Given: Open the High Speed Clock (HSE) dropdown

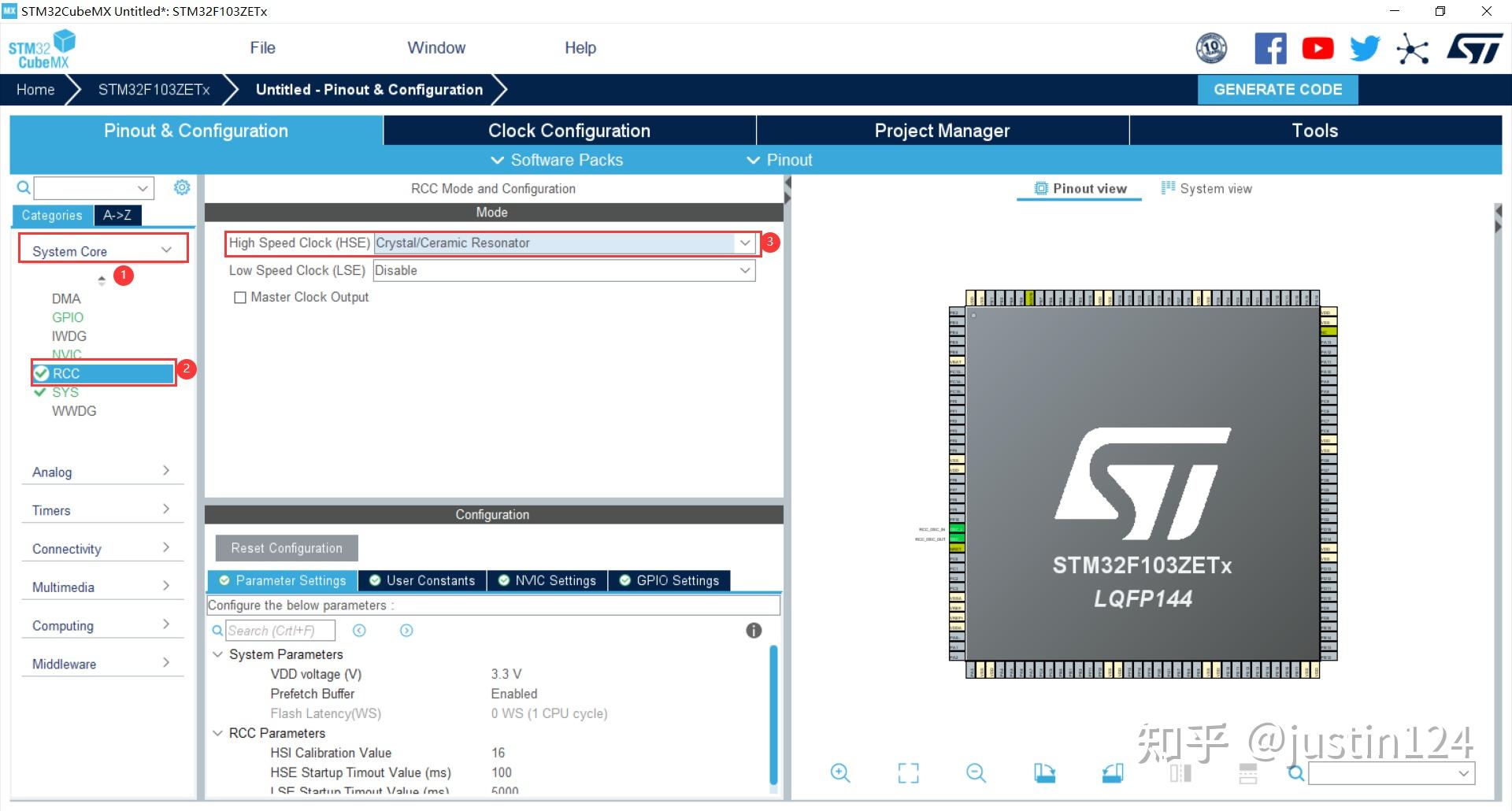Looking at the screenshot, I should (x=564, y=243).
